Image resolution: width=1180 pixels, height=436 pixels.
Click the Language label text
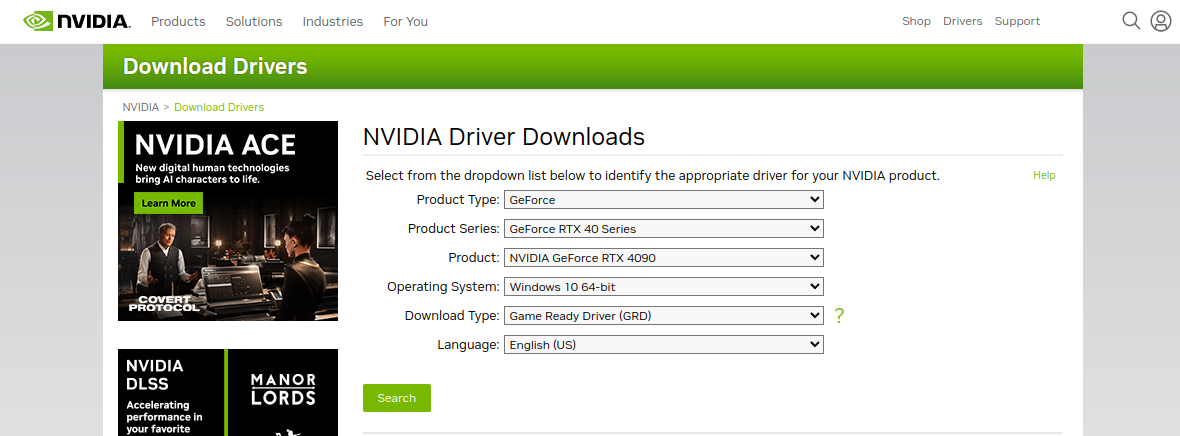468,345
